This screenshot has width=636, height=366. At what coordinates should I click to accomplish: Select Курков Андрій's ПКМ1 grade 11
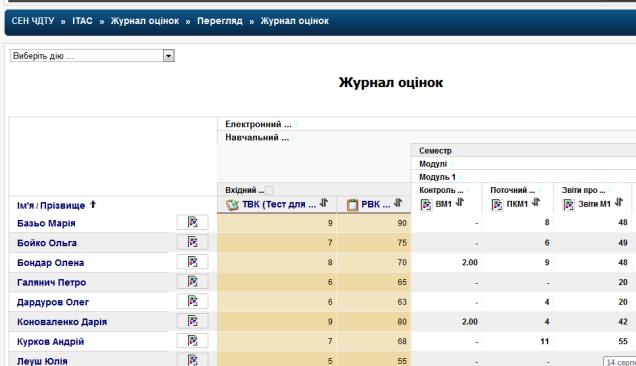coord(545,342)
